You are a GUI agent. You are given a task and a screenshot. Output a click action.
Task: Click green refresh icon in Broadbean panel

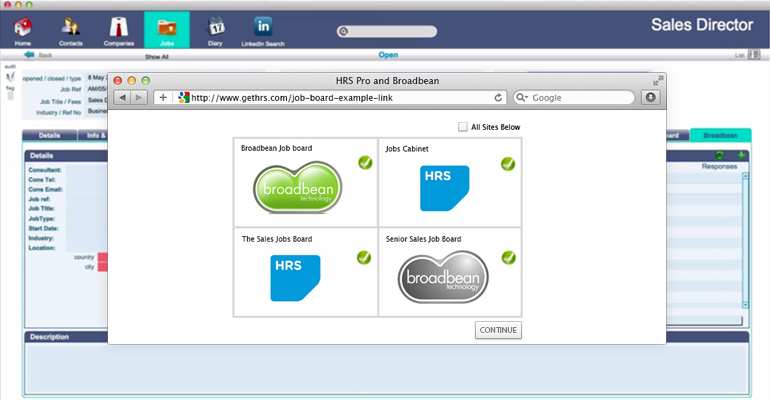tap(719, 156)
